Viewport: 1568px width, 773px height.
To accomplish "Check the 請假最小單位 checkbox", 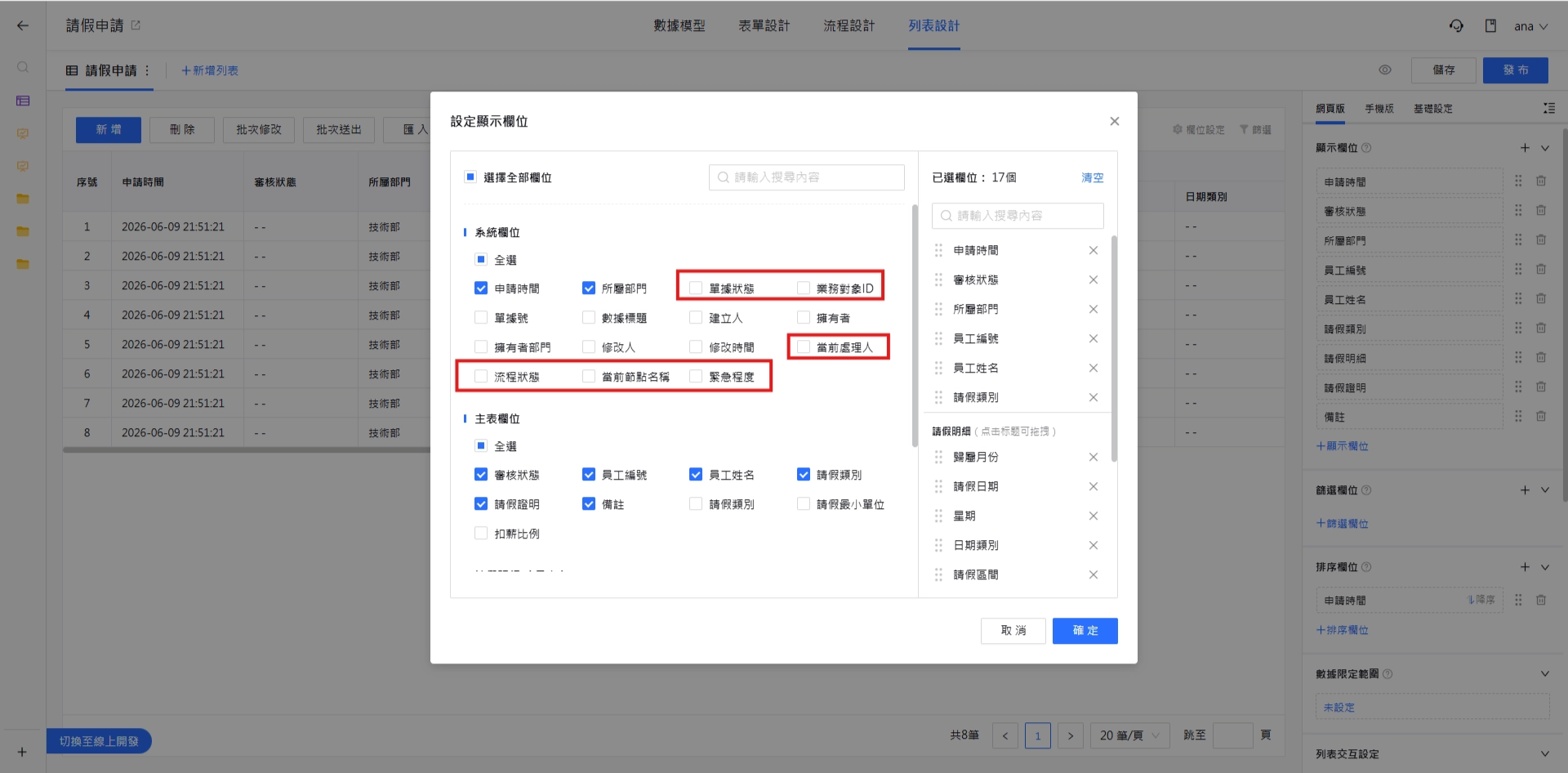I will [x=804, y=504].
